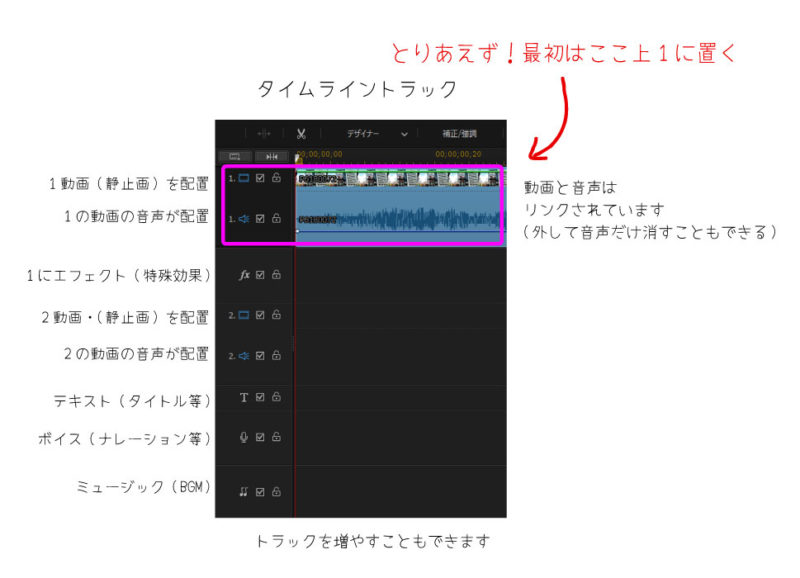Screen dimensions: 800x578
Task: Click the 補正/強調 button
Action: click(x=460, y=133)
